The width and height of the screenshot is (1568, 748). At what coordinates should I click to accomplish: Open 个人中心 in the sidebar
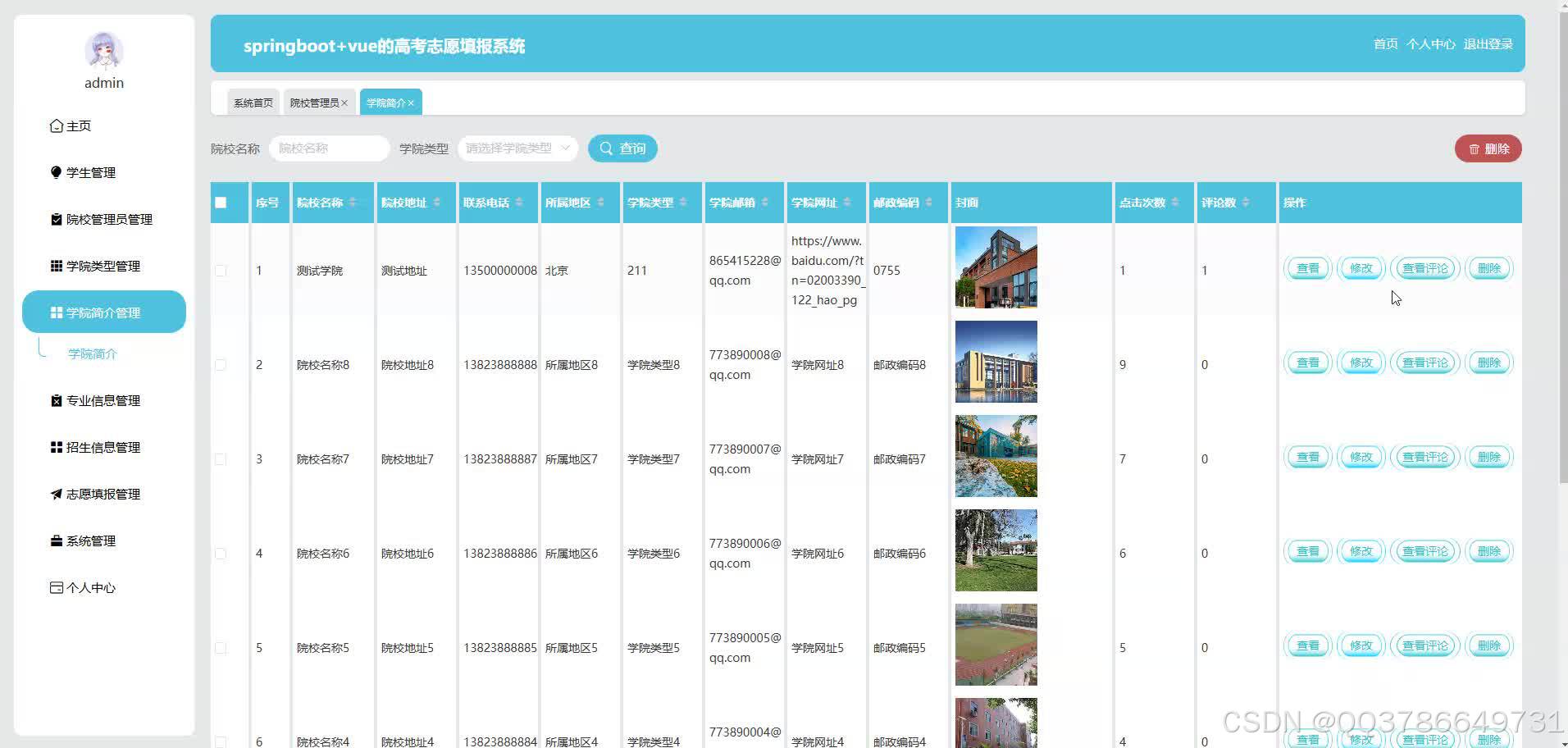click(x=83, y=587)
